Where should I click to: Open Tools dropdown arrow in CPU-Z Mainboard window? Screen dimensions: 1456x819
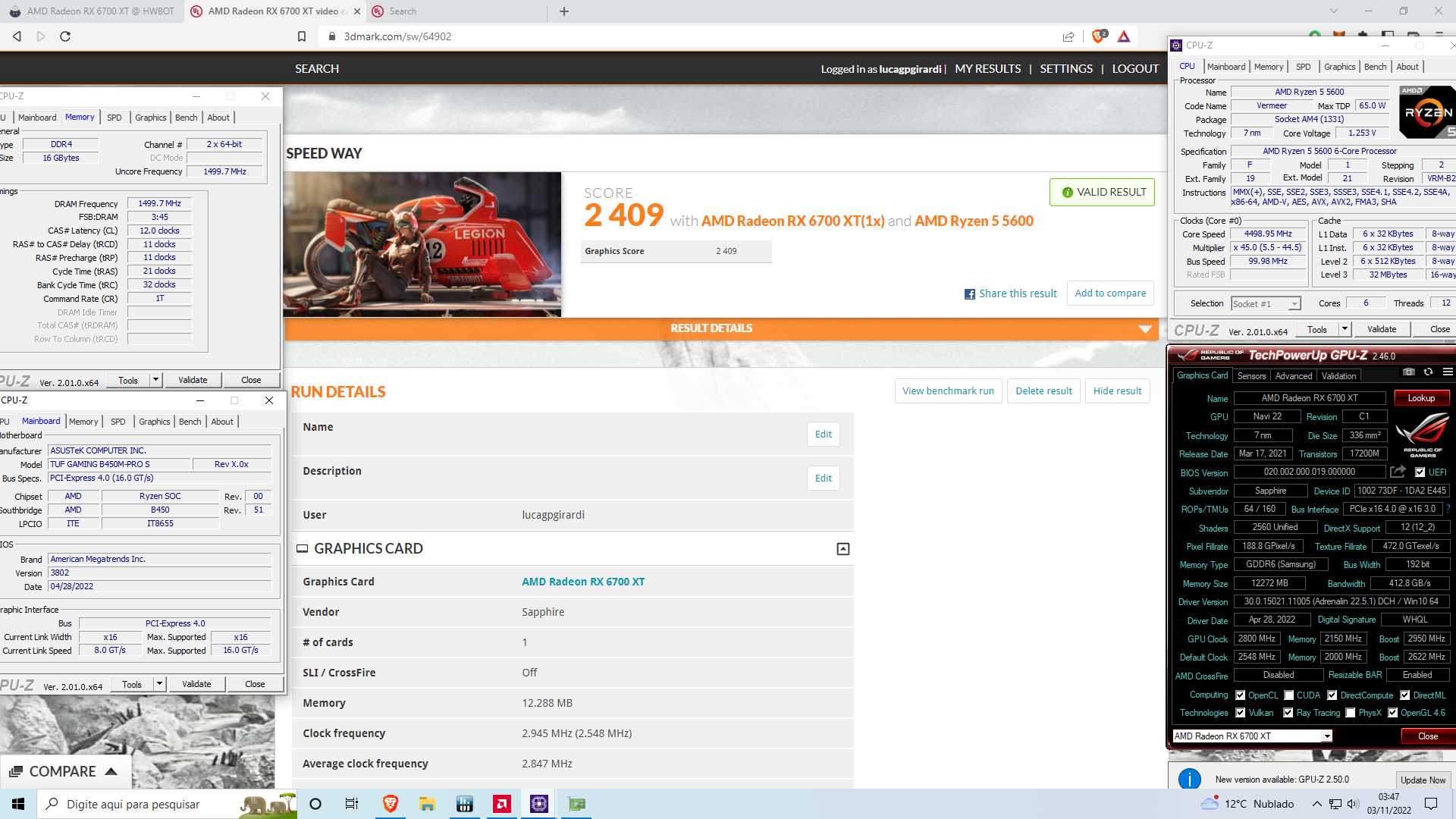[159, 684]
